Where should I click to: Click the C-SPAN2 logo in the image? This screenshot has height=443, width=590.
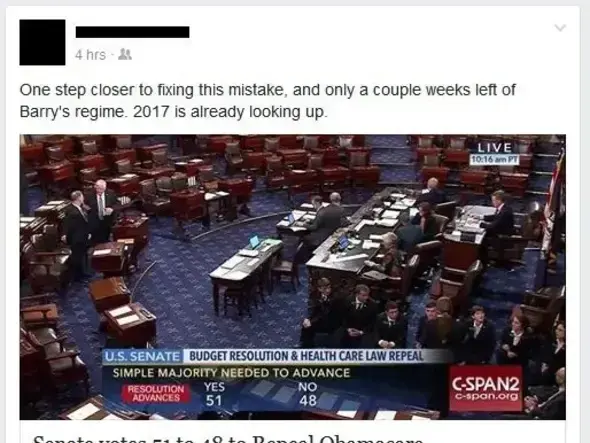[485, 388]
